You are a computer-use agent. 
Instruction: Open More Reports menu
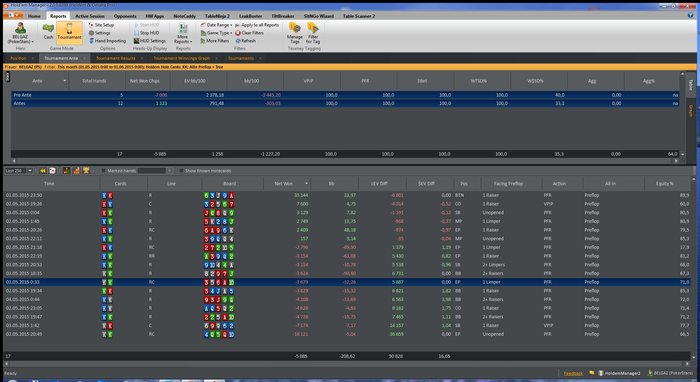(183, 33)
